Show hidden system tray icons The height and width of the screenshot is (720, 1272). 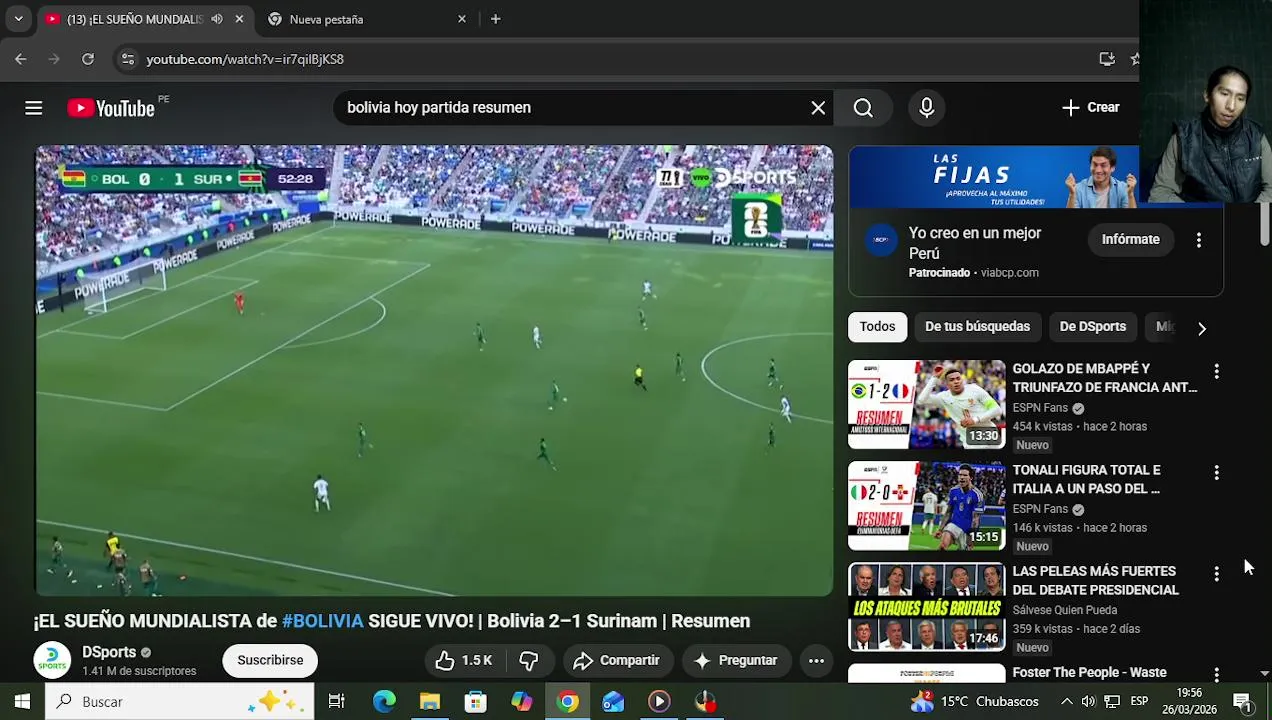point(1066,702)
